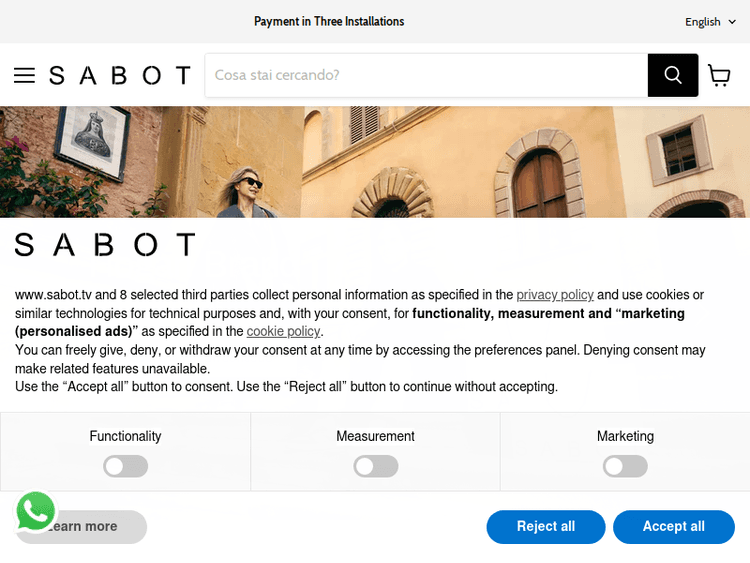Viewport: 750px width, 563px height.
Task: Select the Payment in Three Installations banner
Action: 329,21
